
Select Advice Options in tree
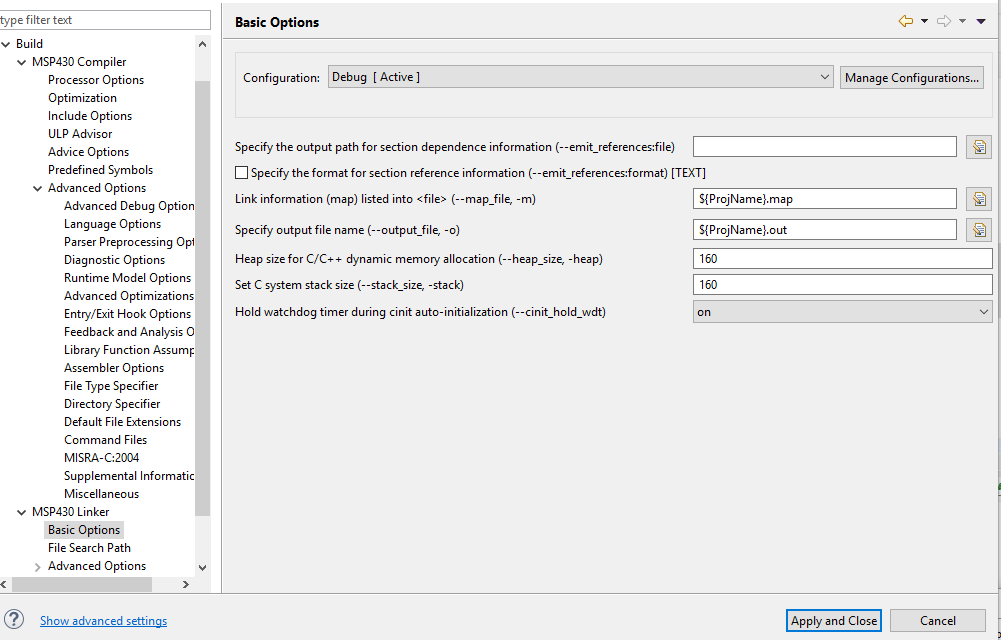[88, 152]
